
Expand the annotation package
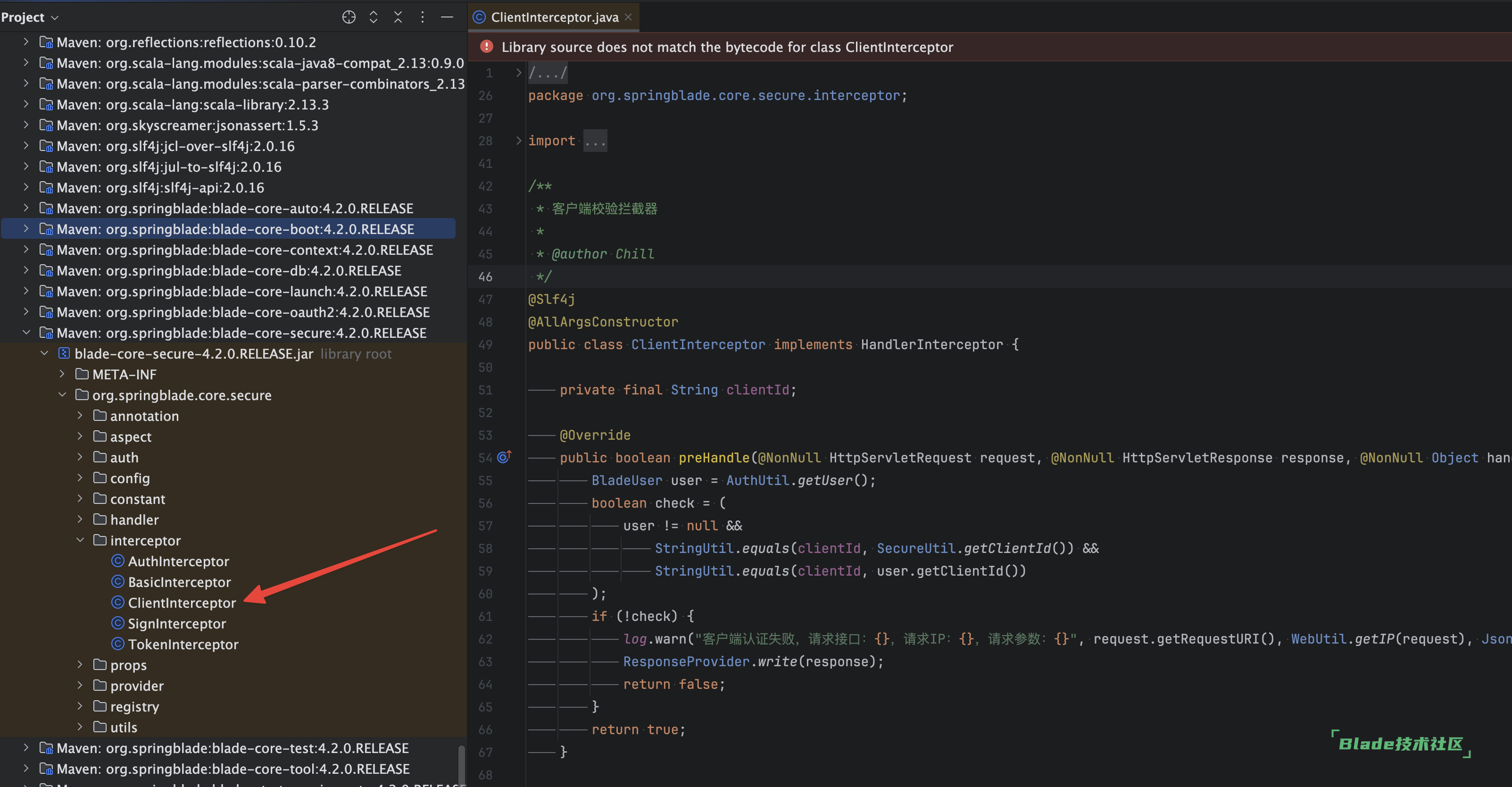81,415
